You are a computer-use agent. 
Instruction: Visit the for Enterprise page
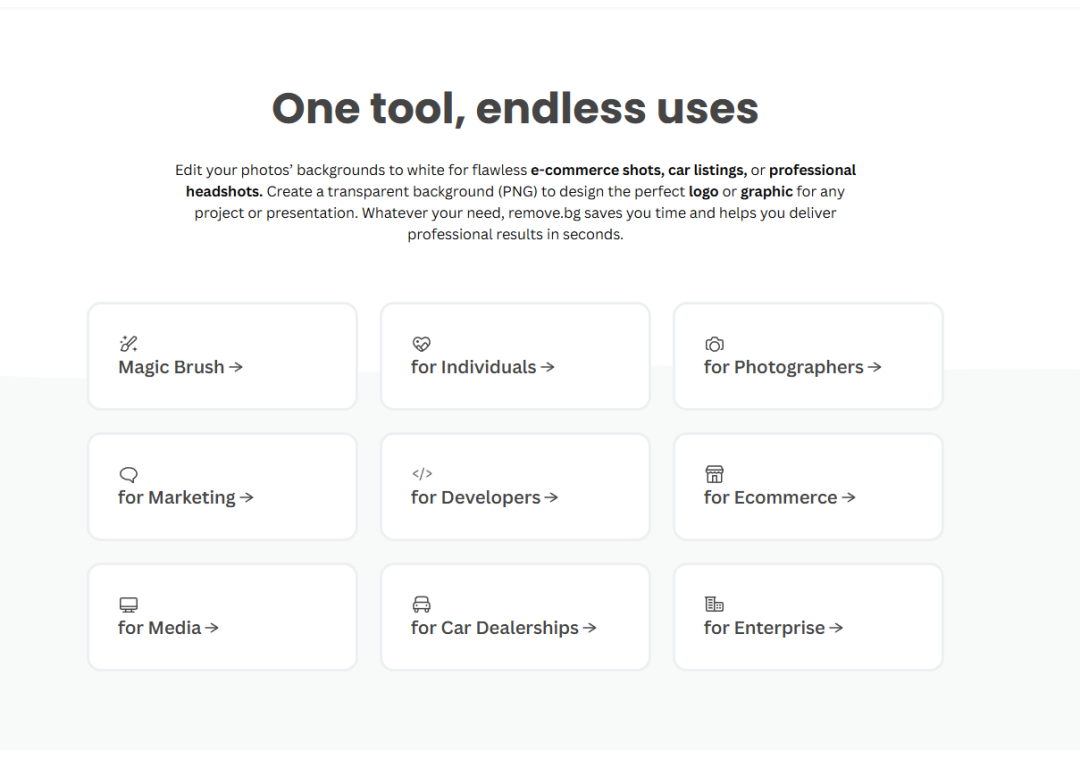pos(764,628)
